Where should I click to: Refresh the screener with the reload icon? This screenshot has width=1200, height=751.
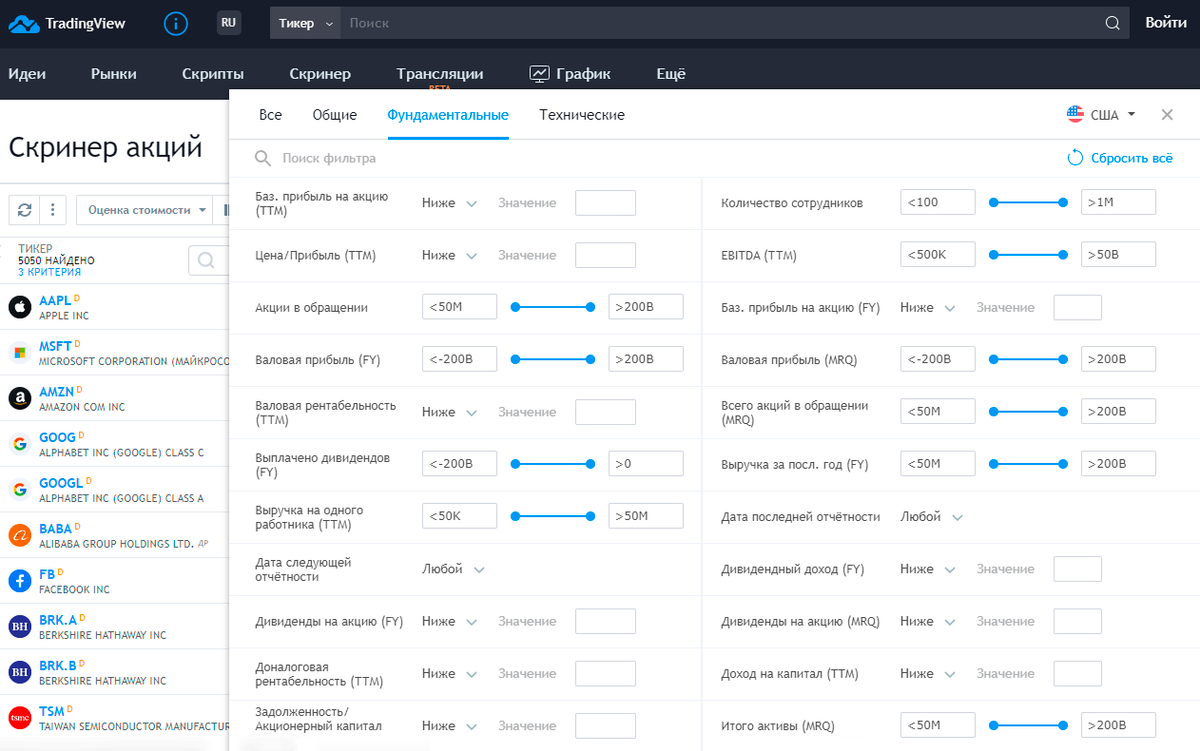(x=25, y=210)
